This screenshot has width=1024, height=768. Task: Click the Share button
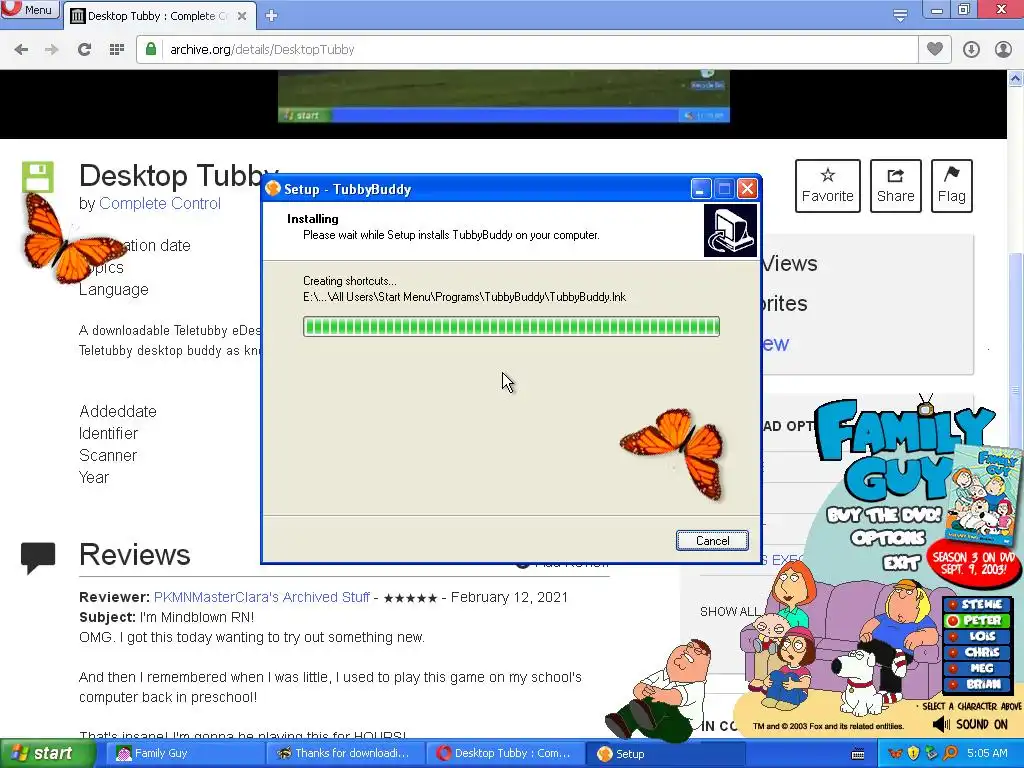click(x=895, y=185)
